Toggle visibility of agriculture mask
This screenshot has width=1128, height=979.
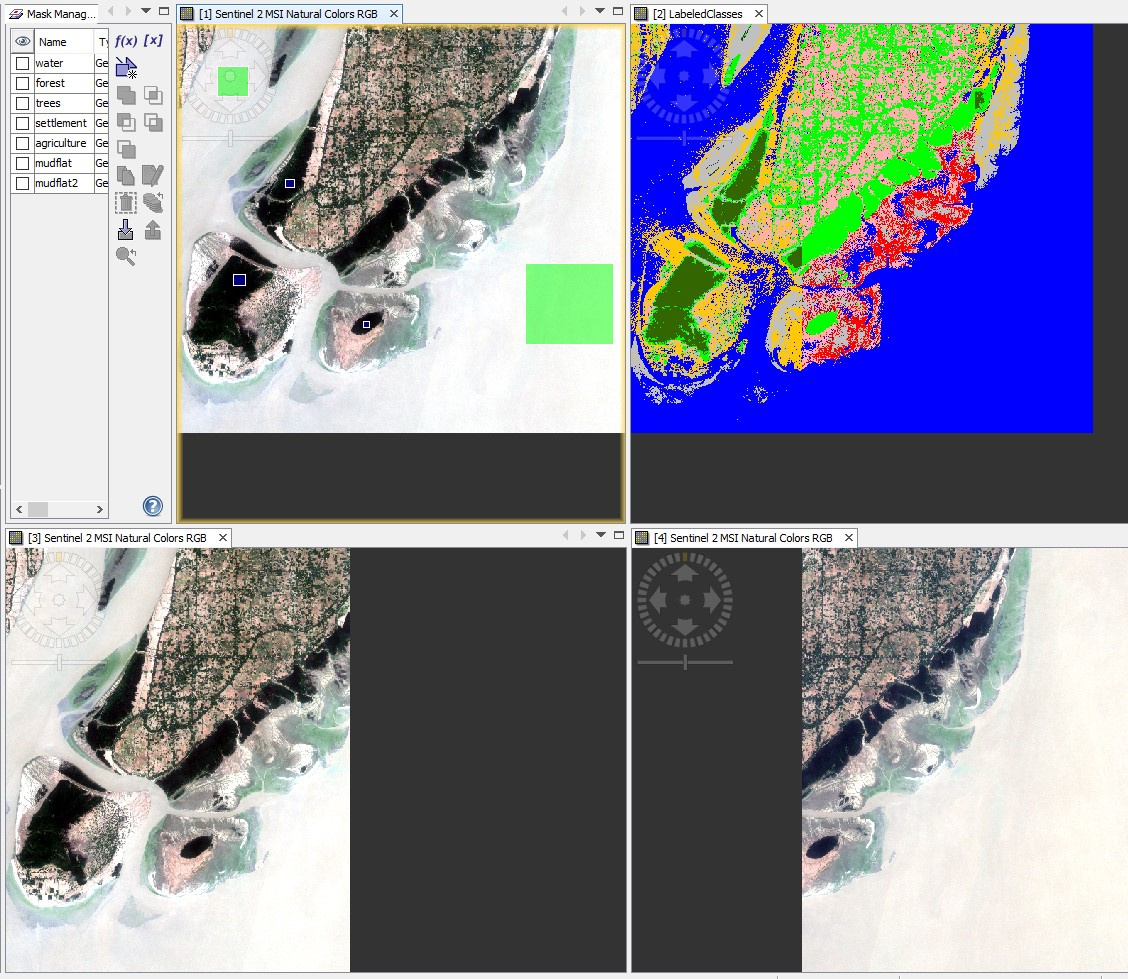coord(22,143)
